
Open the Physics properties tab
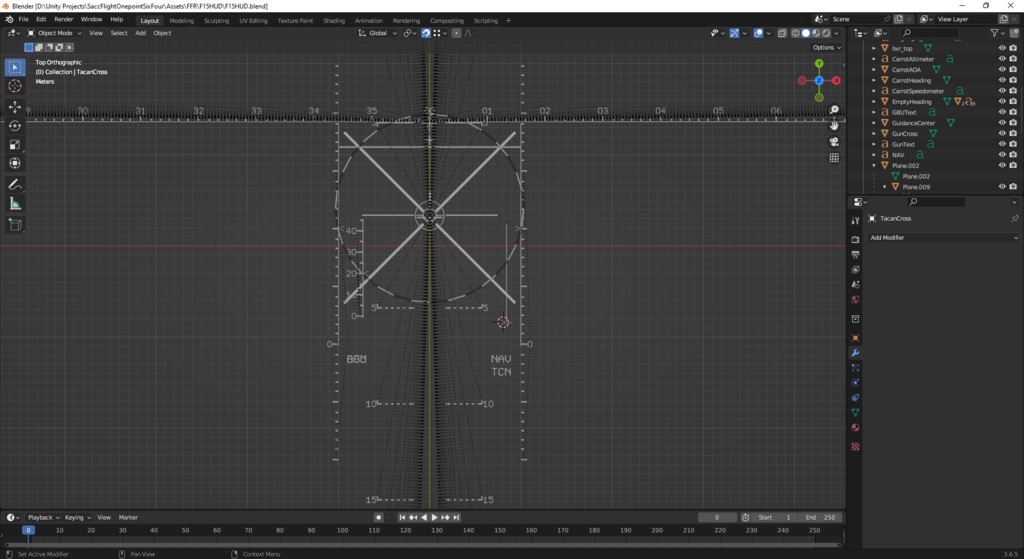tap(856, 383)
